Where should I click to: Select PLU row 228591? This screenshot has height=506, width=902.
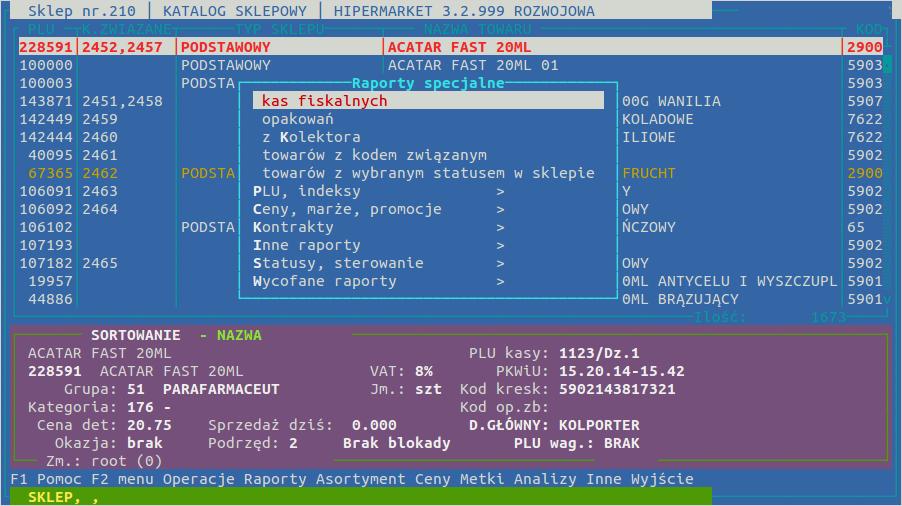pyautogui.click(x=451, y=47)
